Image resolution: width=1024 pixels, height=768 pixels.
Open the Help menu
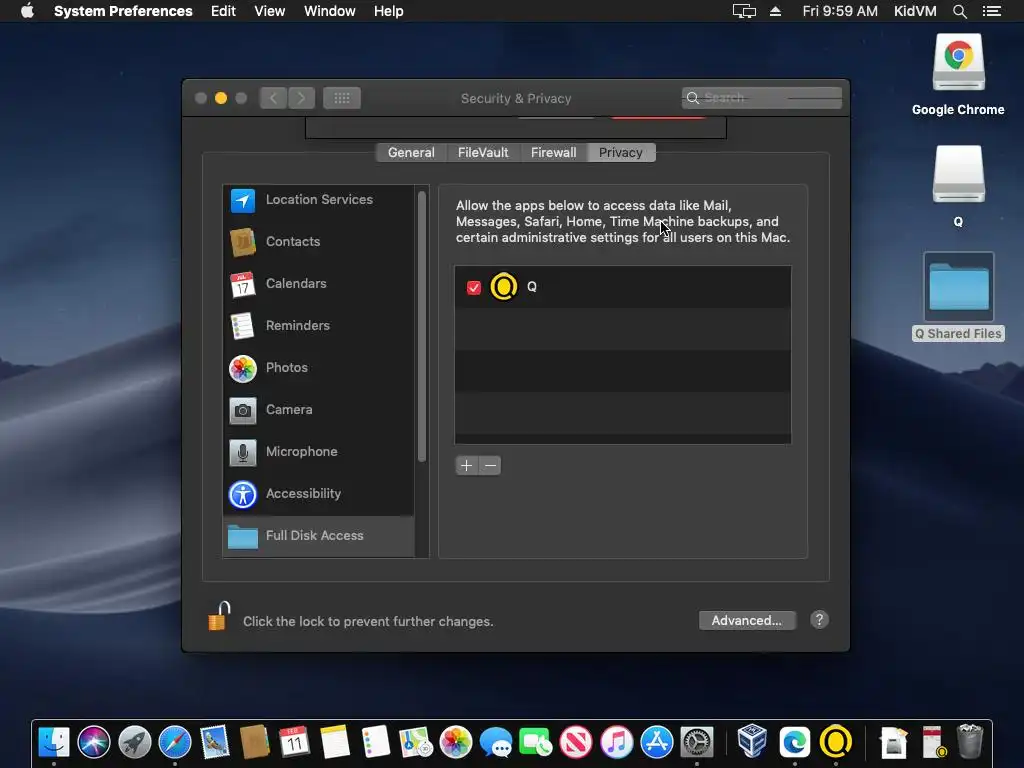pyautogui.click(x=389, y=11)
